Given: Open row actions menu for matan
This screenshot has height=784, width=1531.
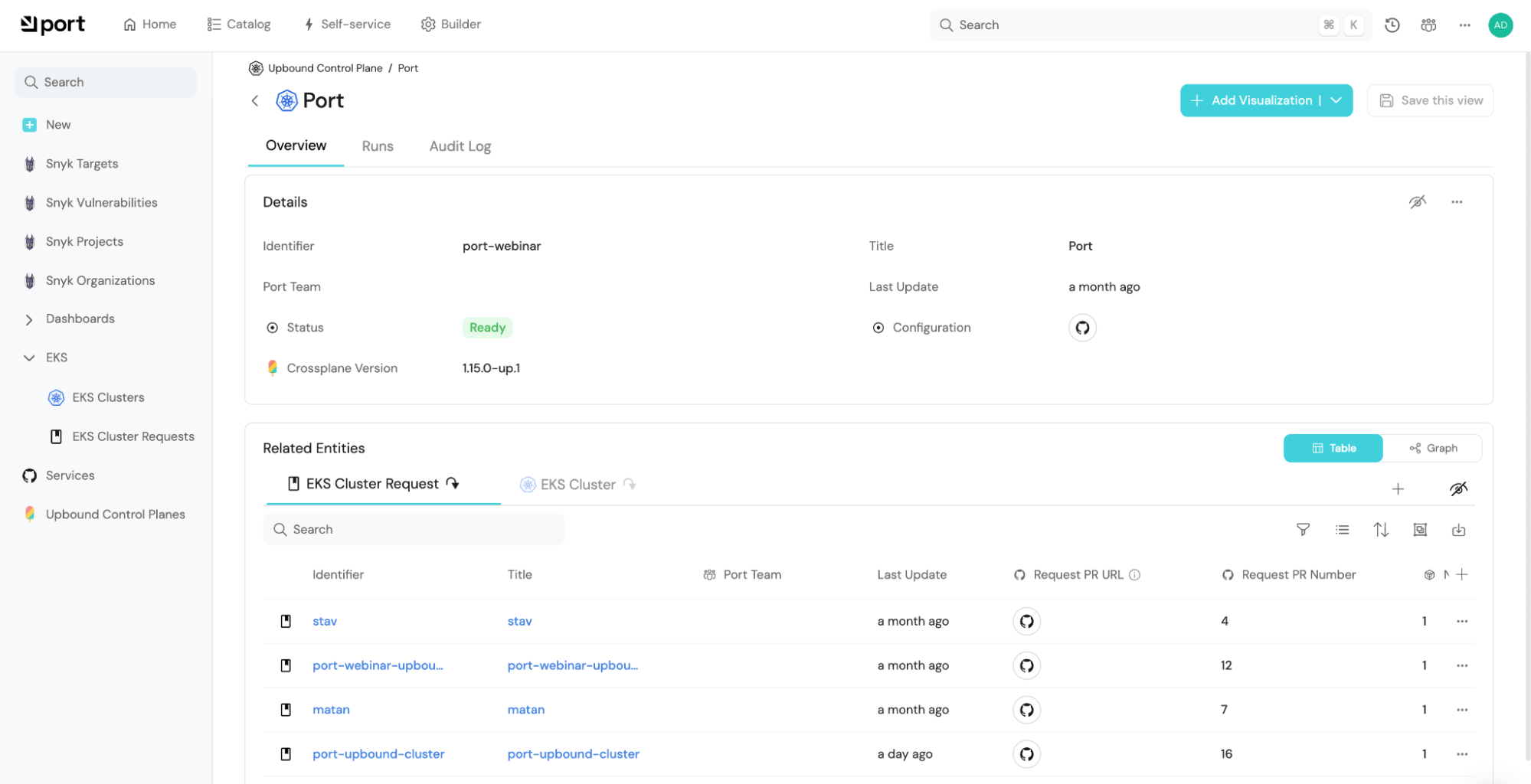Looking at the screenshot, I should point(1462,710).
